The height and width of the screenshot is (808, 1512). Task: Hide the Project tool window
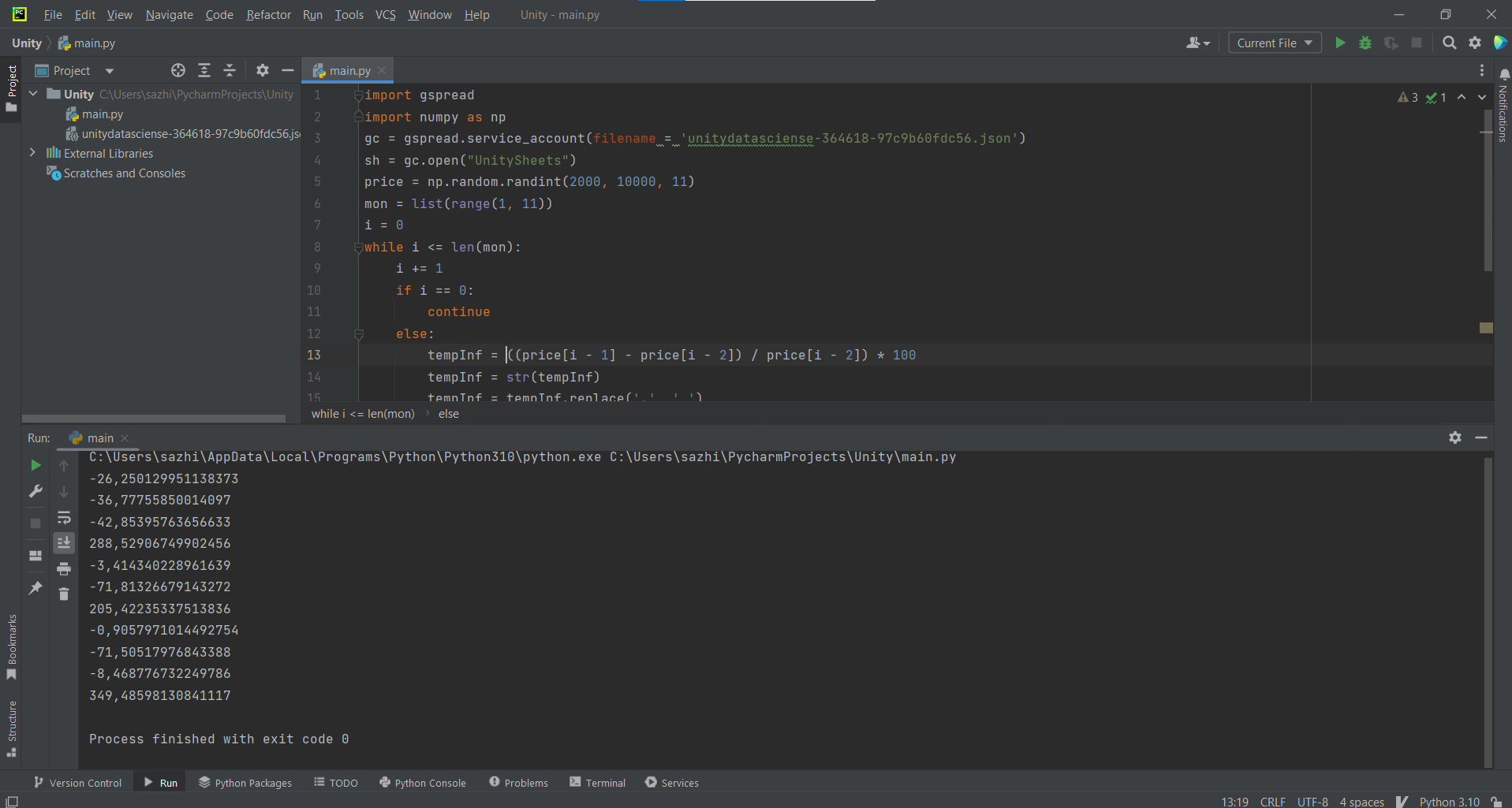pyautogui.click(x=288, y=70)
